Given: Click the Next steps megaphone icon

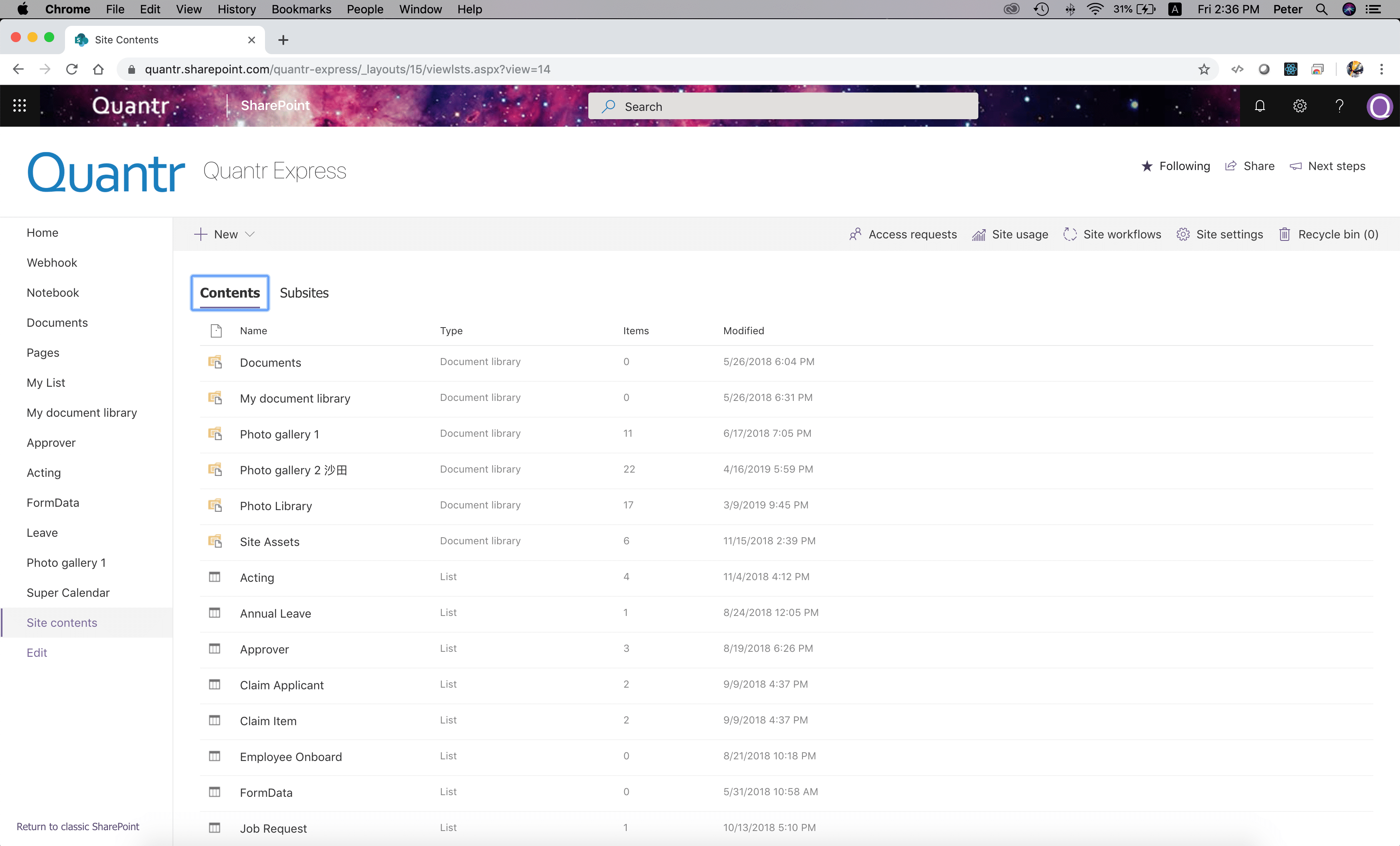Looking at the screenshot, I should click(1296, 166).
